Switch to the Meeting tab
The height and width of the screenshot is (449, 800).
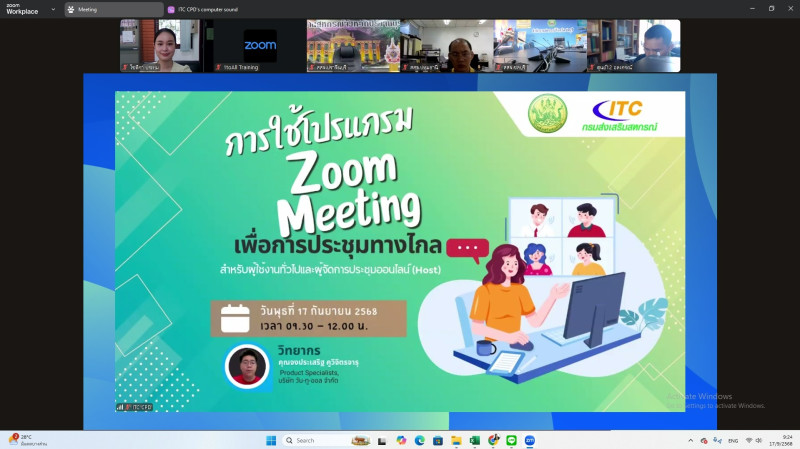(x=114, y=9)
